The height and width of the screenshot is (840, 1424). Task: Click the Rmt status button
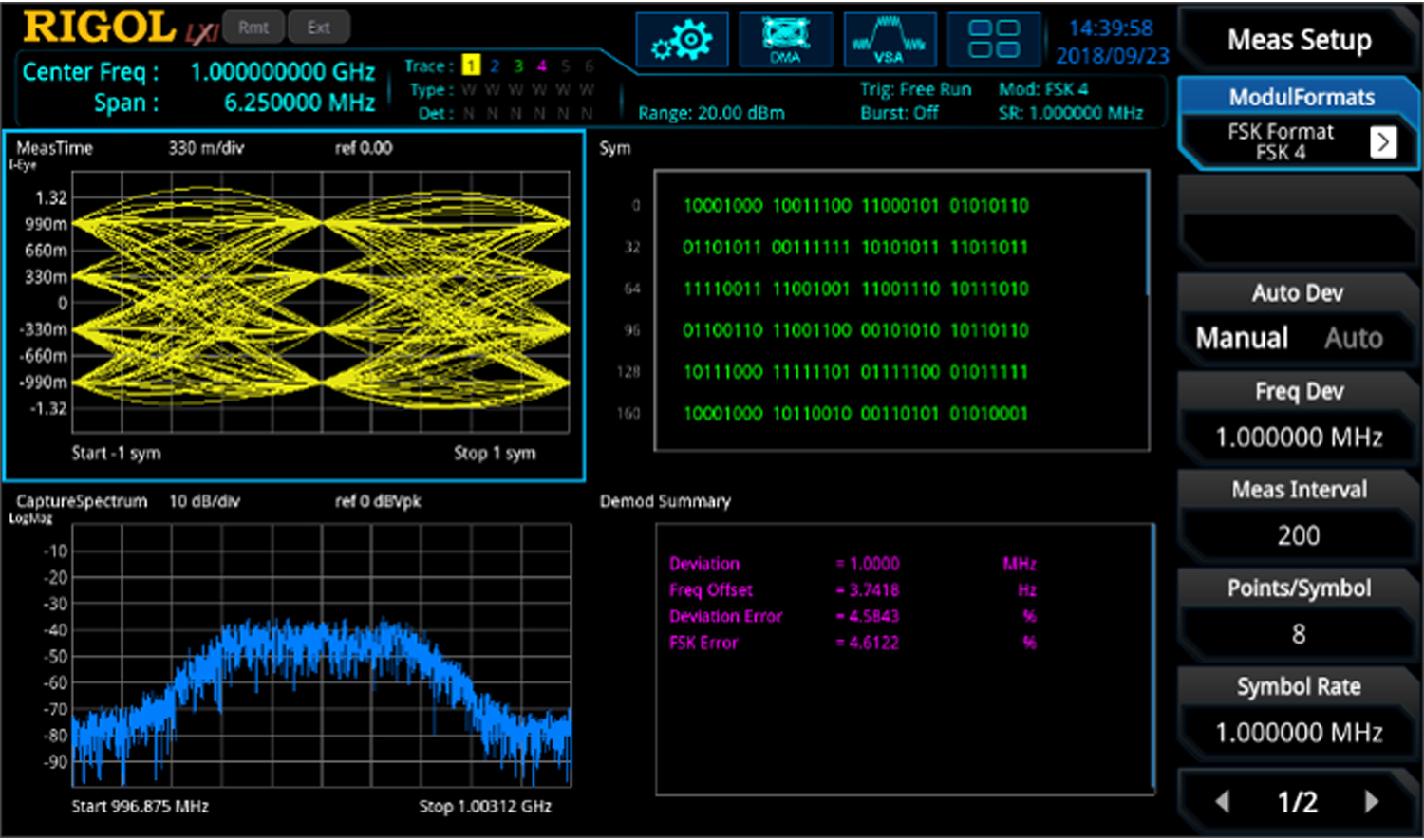coord(253,28)
